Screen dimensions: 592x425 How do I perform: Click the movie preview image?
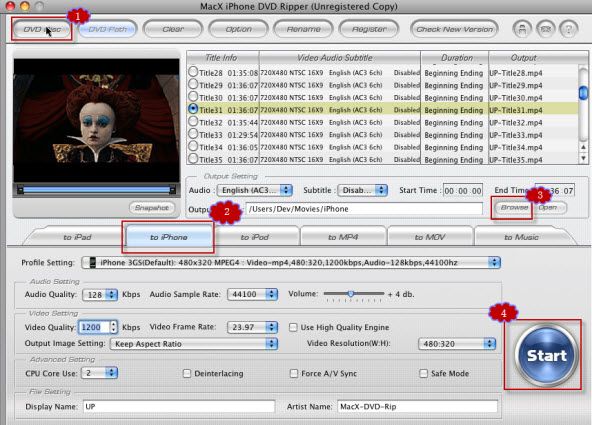point(96,121)
